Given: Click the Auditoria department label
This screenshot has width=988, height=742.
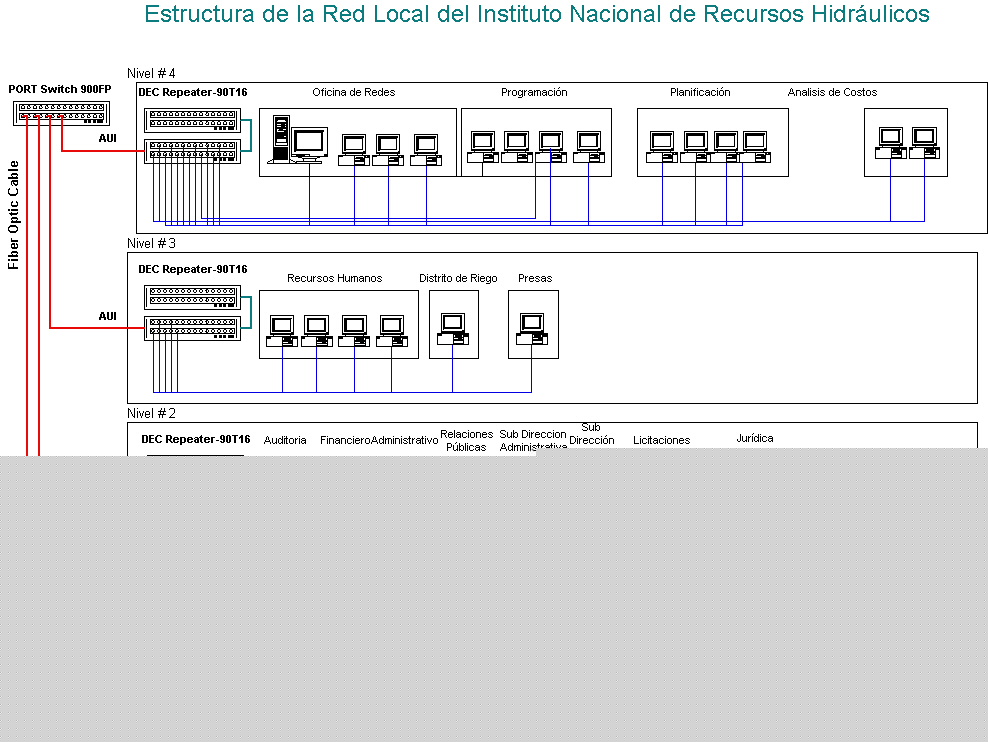Looking at the screenshot, I should [x=285, y=440].
